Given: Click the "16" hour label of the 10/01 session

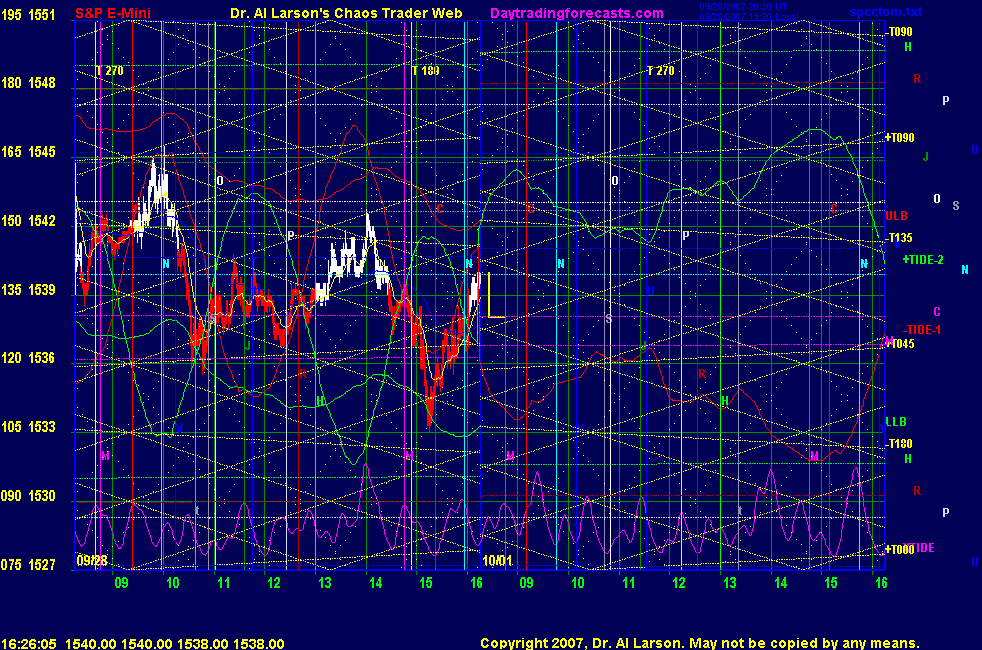Looking at the screenshot, I should click(x=881, y=583).
